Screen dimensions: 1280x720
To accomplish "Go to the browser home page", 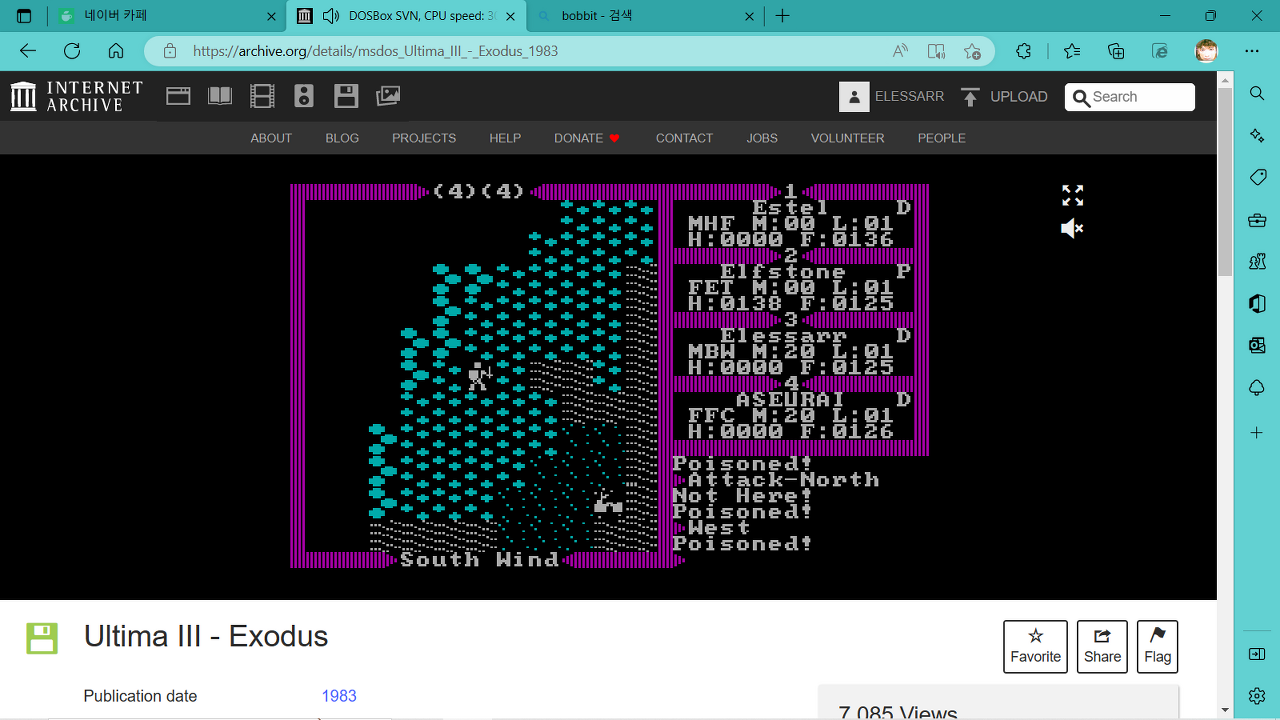I will (116, 51).
